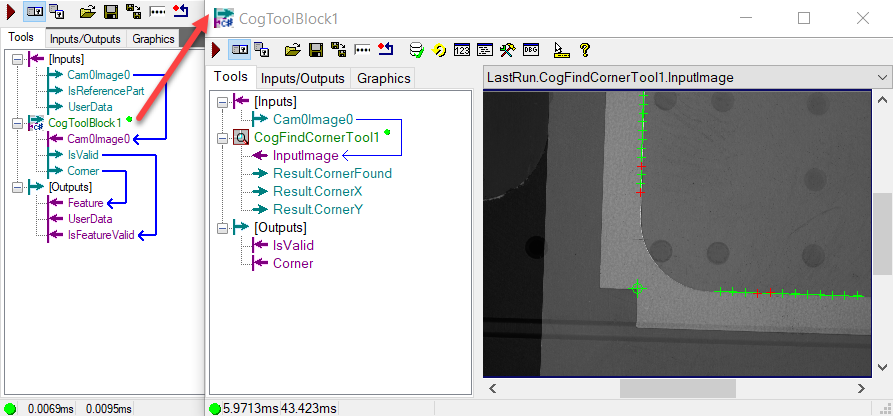Switch to the Graphics tab in CogToolBlock1
The width and height of the screenshot is (893, 416).
tap(383, 79)
